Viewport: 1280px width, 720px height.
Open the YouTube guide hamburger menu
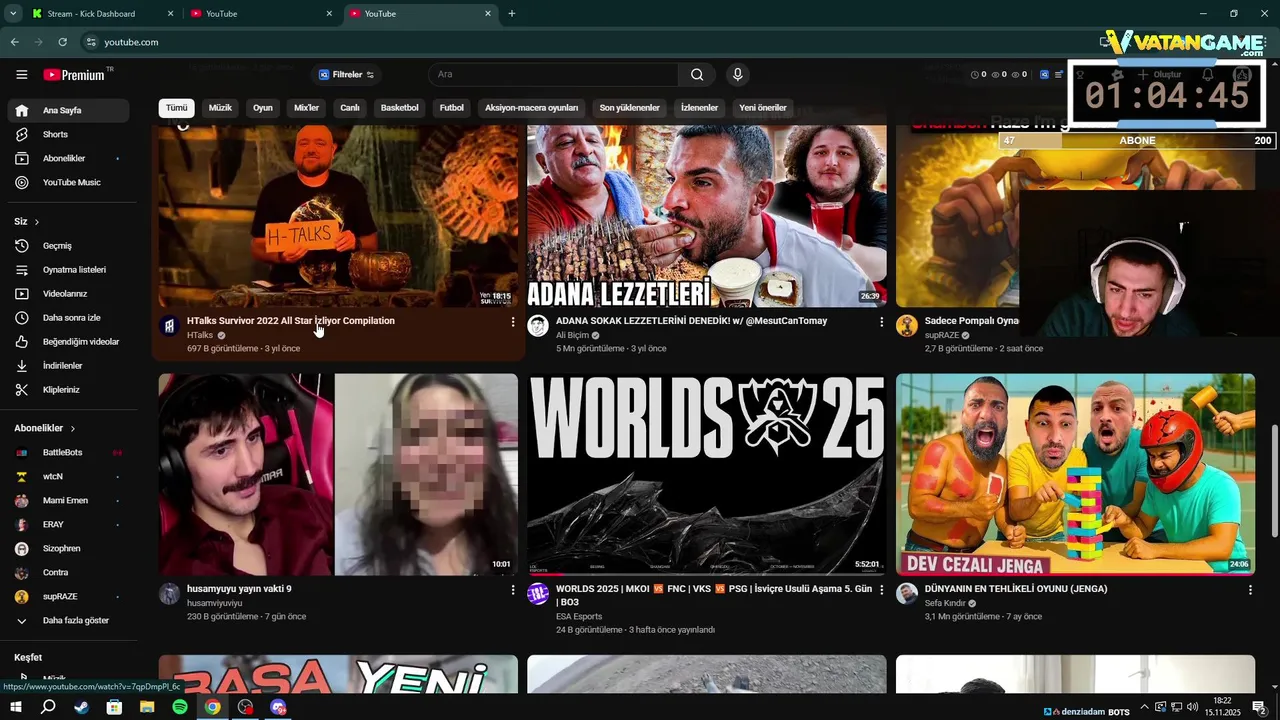coord(21,75)
